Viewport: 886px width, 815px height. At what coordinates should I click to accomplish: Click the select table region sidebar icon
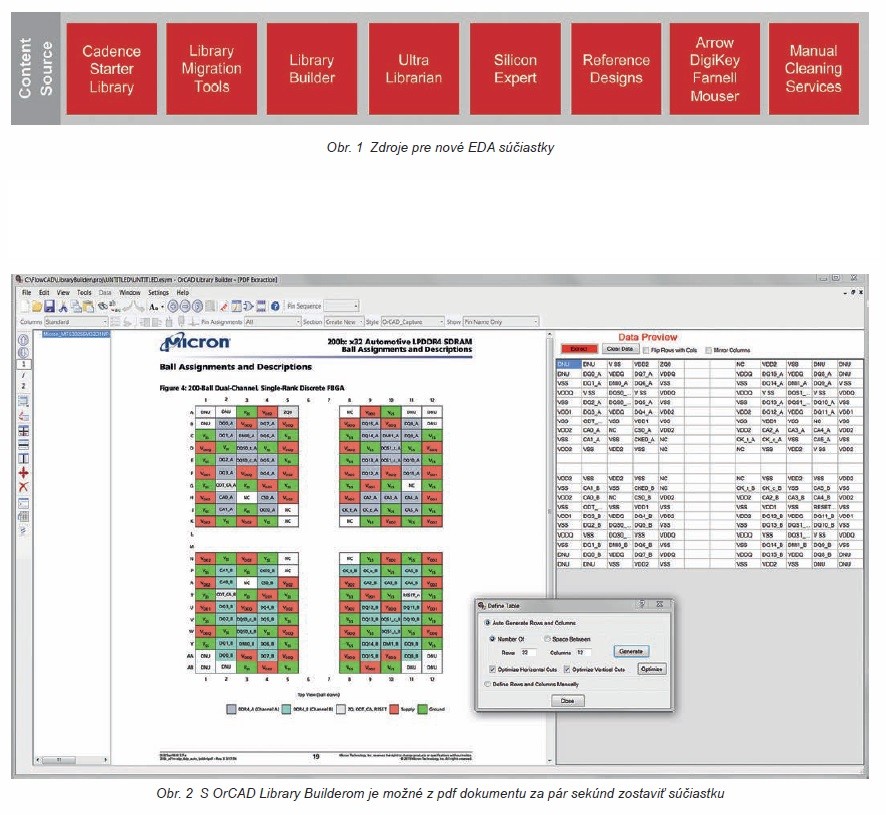[x=23, y=401]
